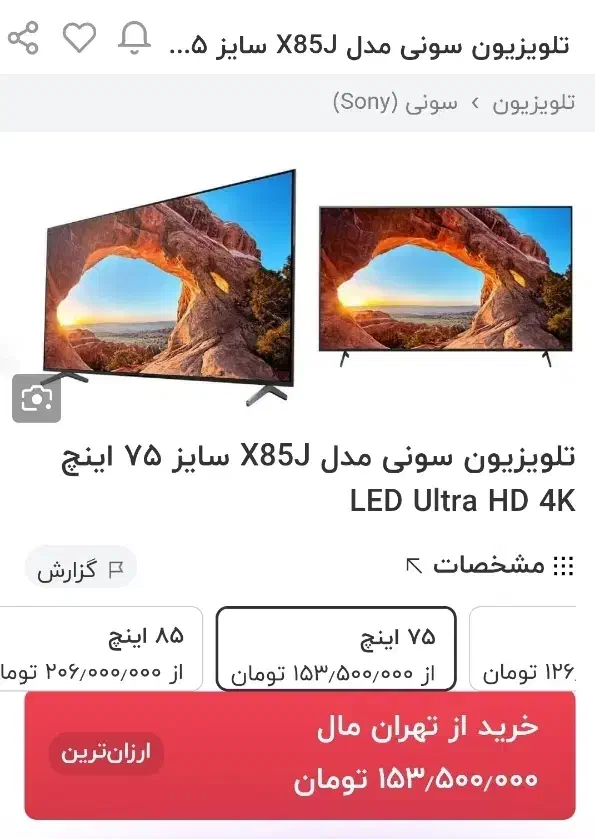
Task: Click the product title X85J heading
Action: click(318, 479)
